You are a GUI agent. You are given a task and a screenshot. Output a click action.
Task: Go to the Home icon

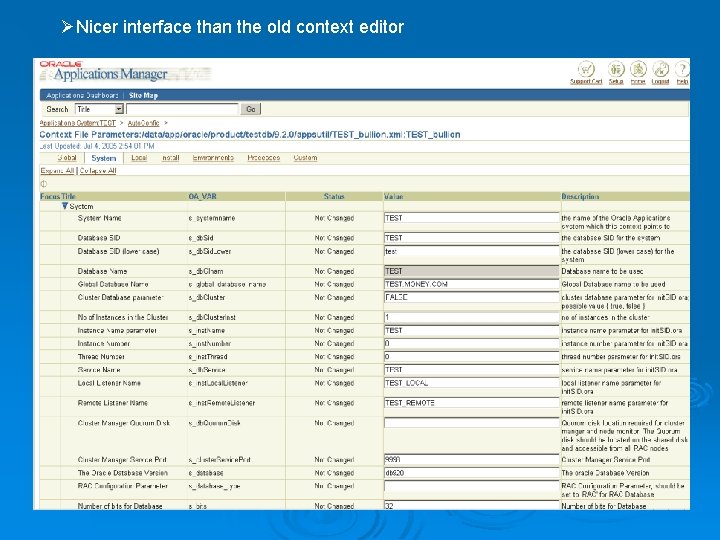tap(638, 69)
